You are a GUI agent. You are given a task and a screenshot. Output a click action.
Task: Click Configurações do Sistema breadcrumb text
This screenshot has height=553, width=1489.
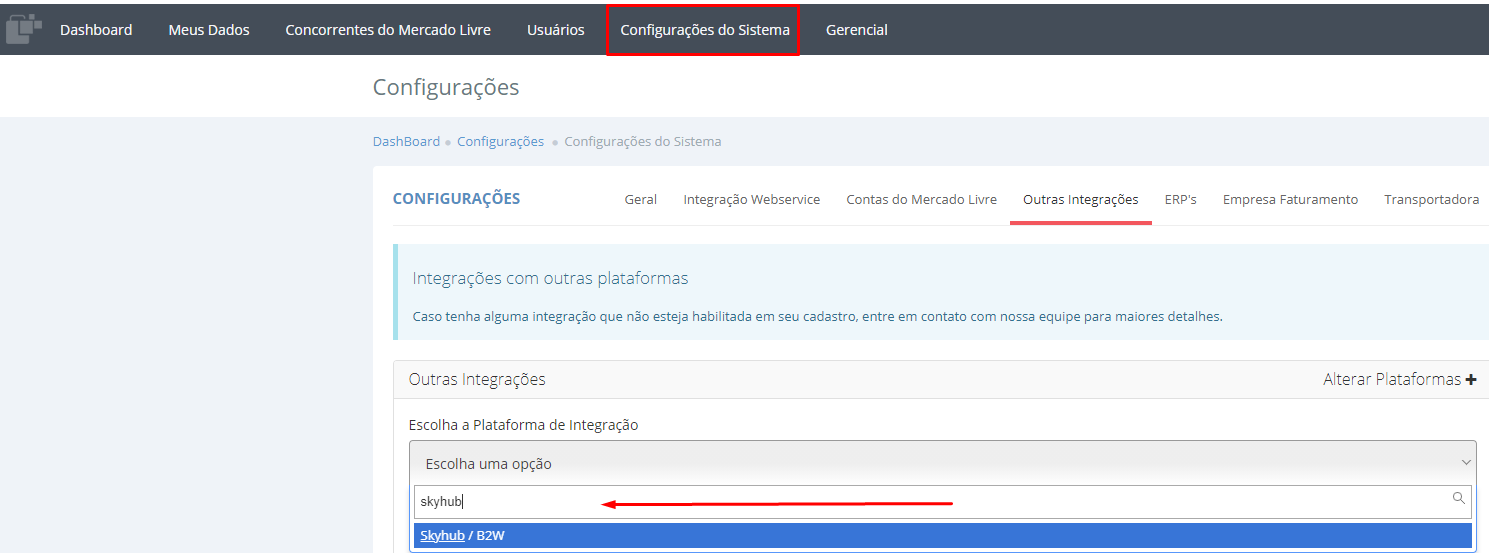(x=643, y=142)
